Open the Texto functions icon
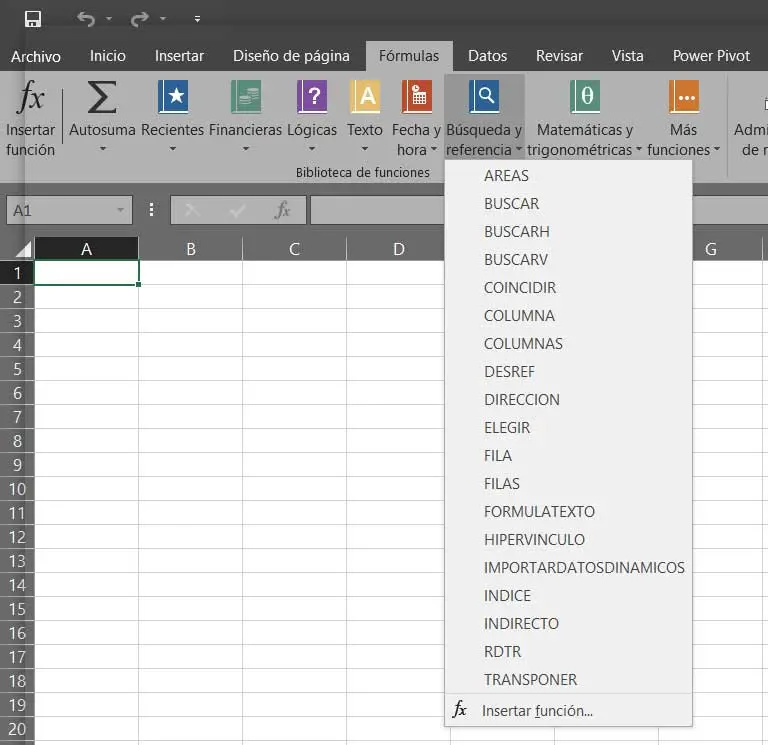This screenshot has height=745, width=768. [x=365, y=96]
